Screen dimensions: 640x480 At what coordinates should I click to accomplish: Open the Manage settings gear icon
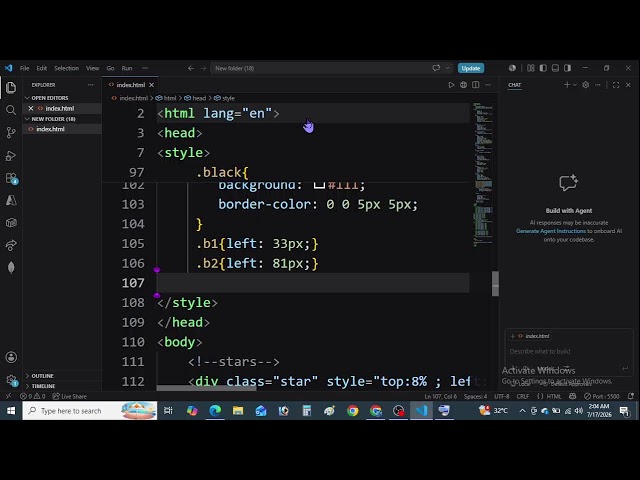click(x=11, y=380)
